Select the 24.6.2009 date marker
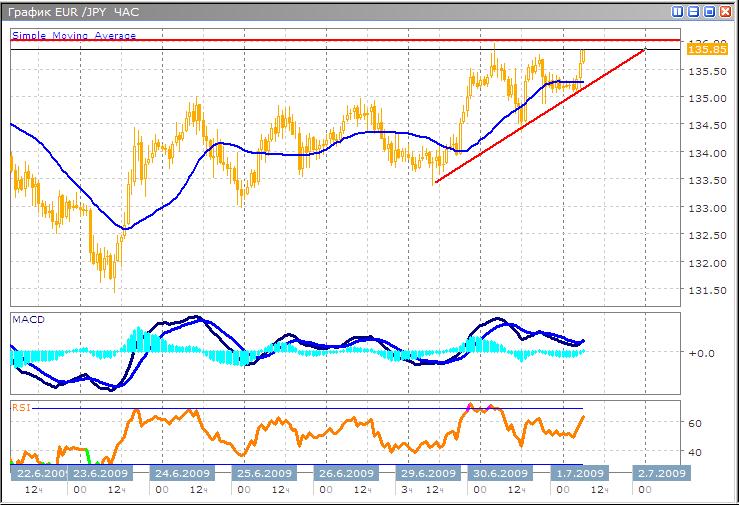The height and width of the screenshot is (505, 739). point(179,473)
